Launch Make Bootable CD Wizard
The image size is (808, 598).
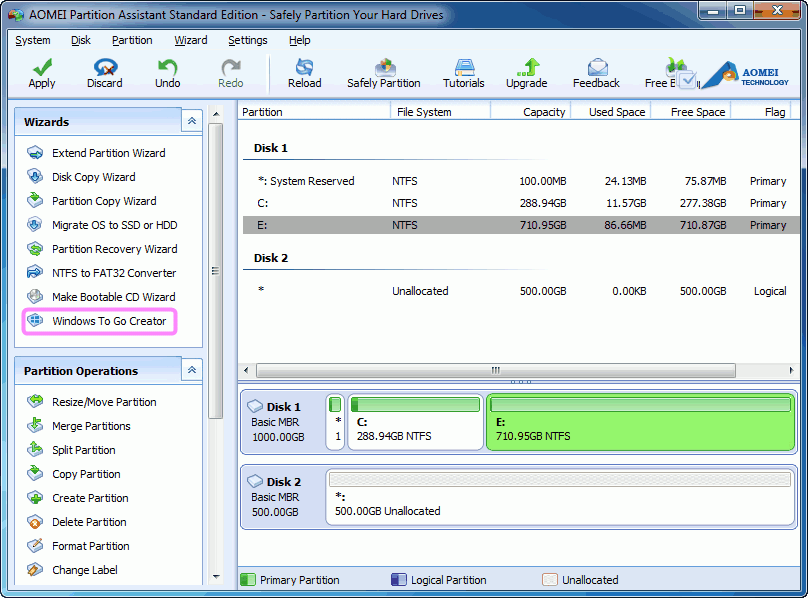(102, 297)
